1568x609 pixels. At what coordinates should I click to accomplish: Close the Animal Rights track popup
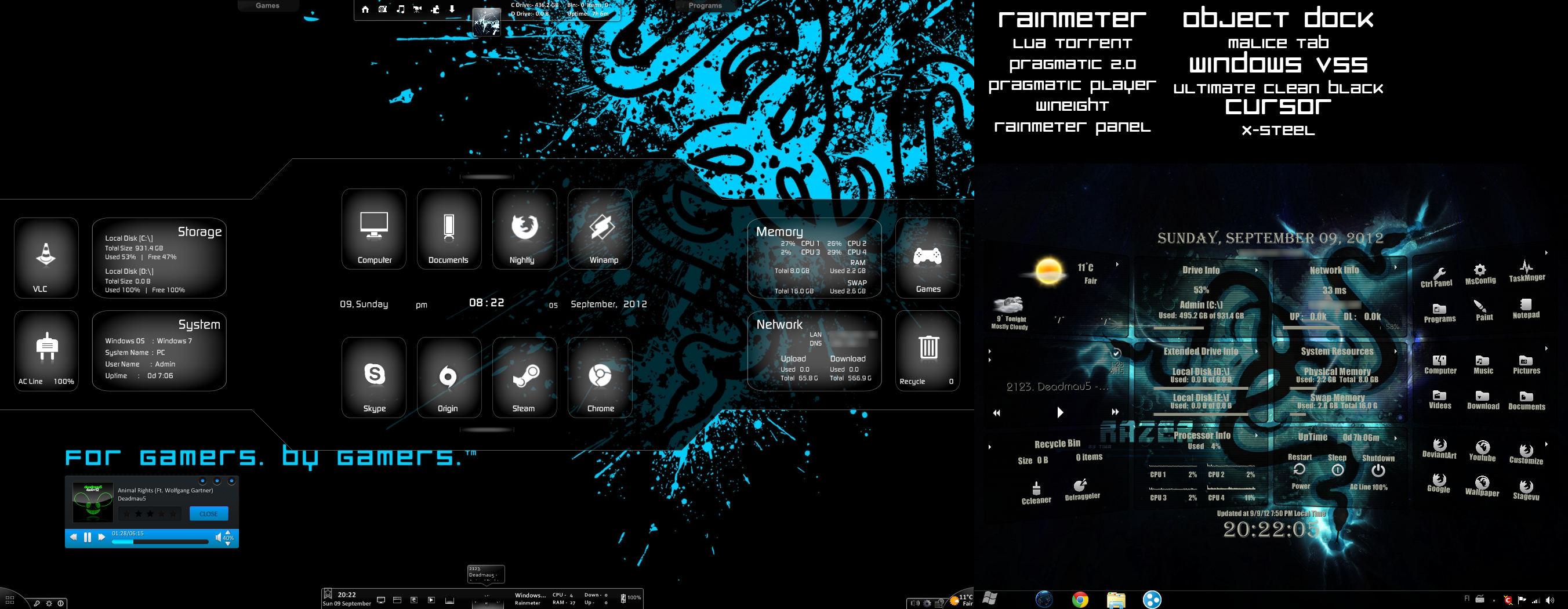pos(209,513)
